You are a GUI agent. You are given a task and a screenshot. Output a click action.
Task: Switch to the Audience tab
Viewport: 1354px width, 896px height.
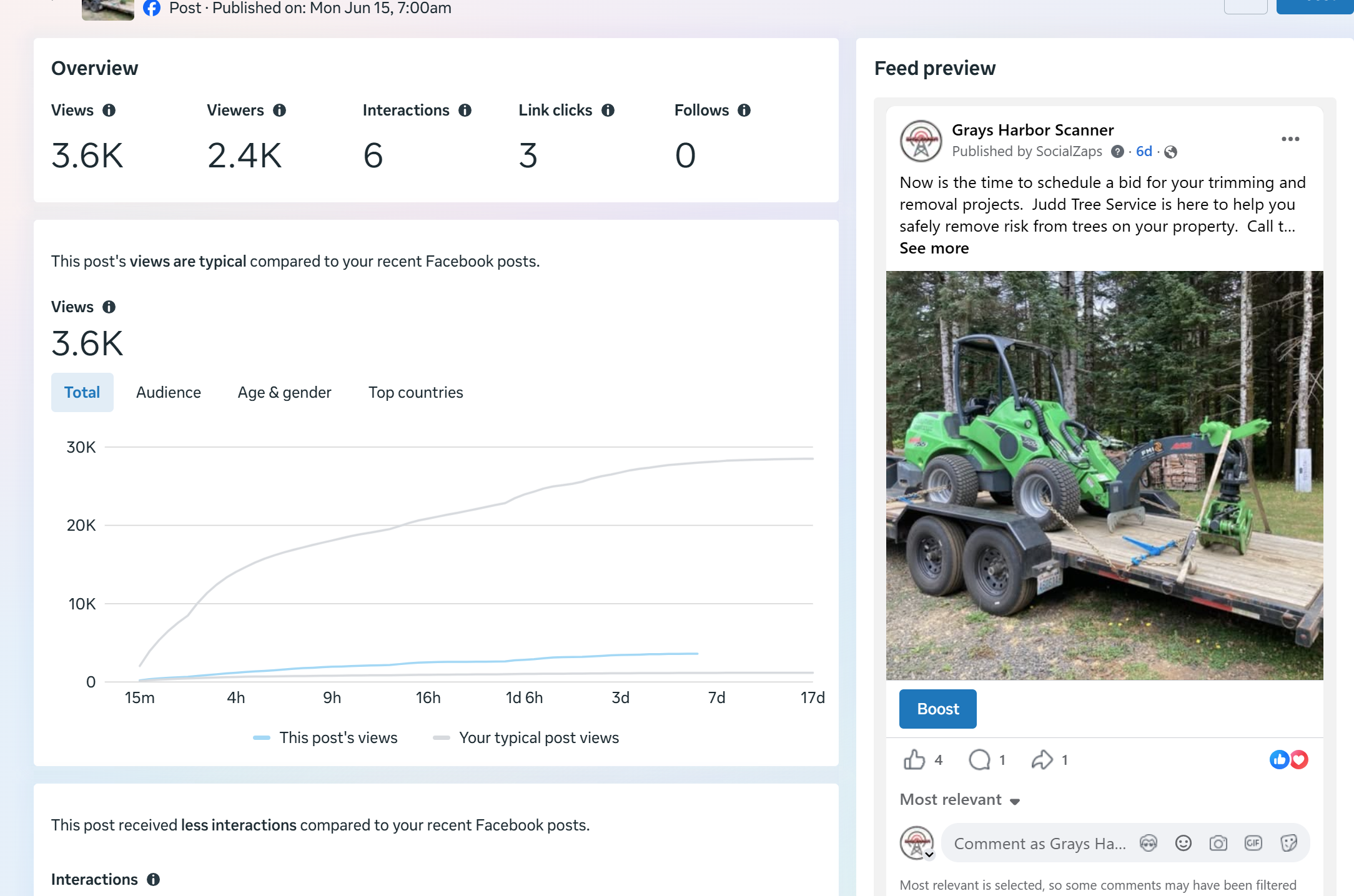coord(169,392)
